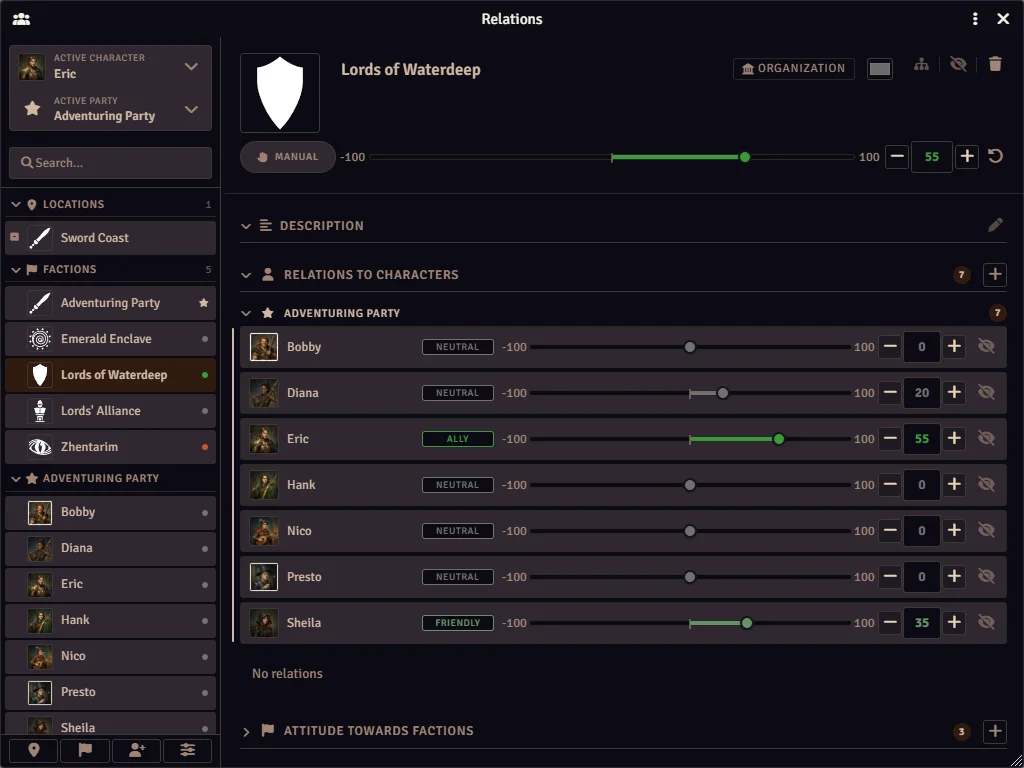The image size is (1024, 768).
Task: Toggle visibility of Bobby's relation
Action: (986, 347)
